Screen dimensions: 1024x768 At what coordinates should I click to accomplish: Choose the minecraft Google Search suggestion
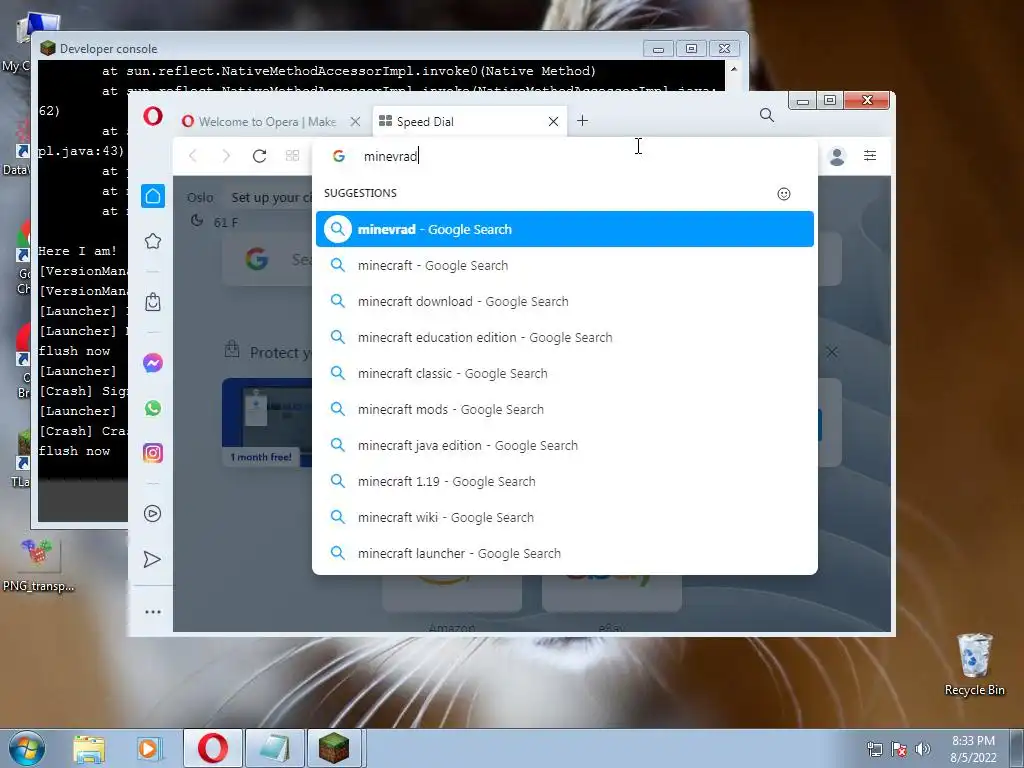565,265
